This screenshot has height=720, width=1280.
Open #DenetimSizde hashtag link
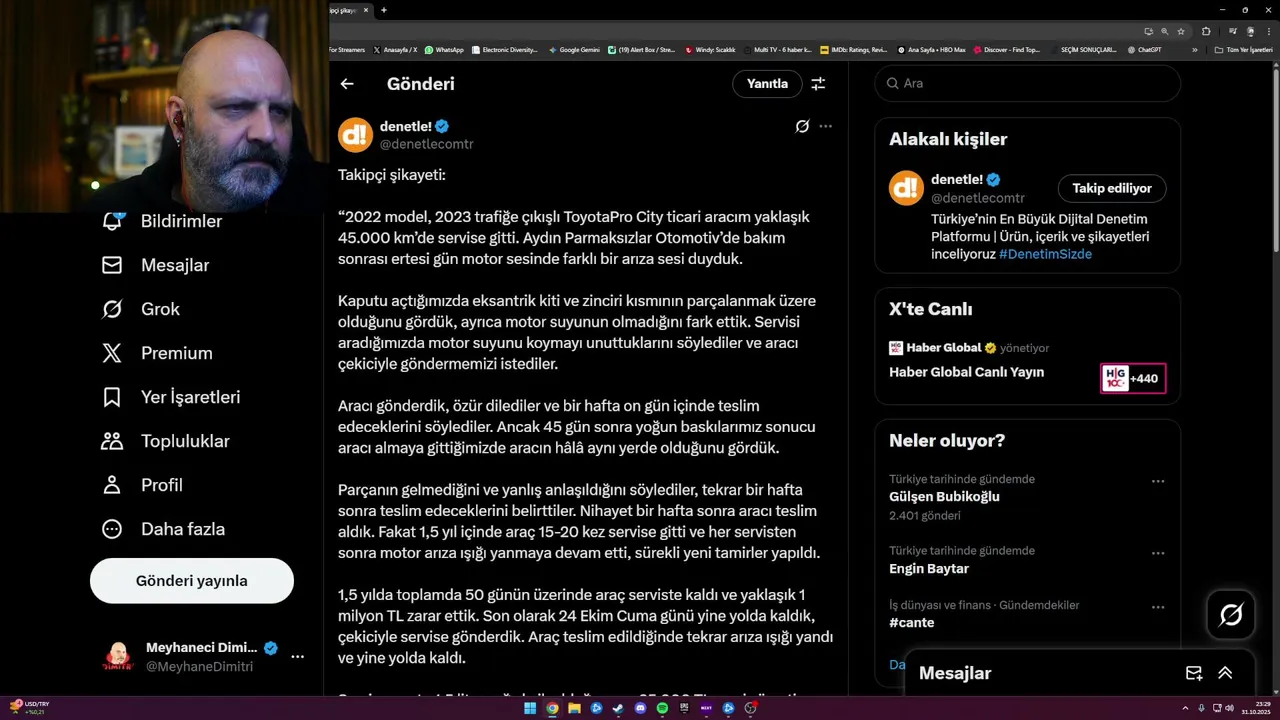[1045, 254]
